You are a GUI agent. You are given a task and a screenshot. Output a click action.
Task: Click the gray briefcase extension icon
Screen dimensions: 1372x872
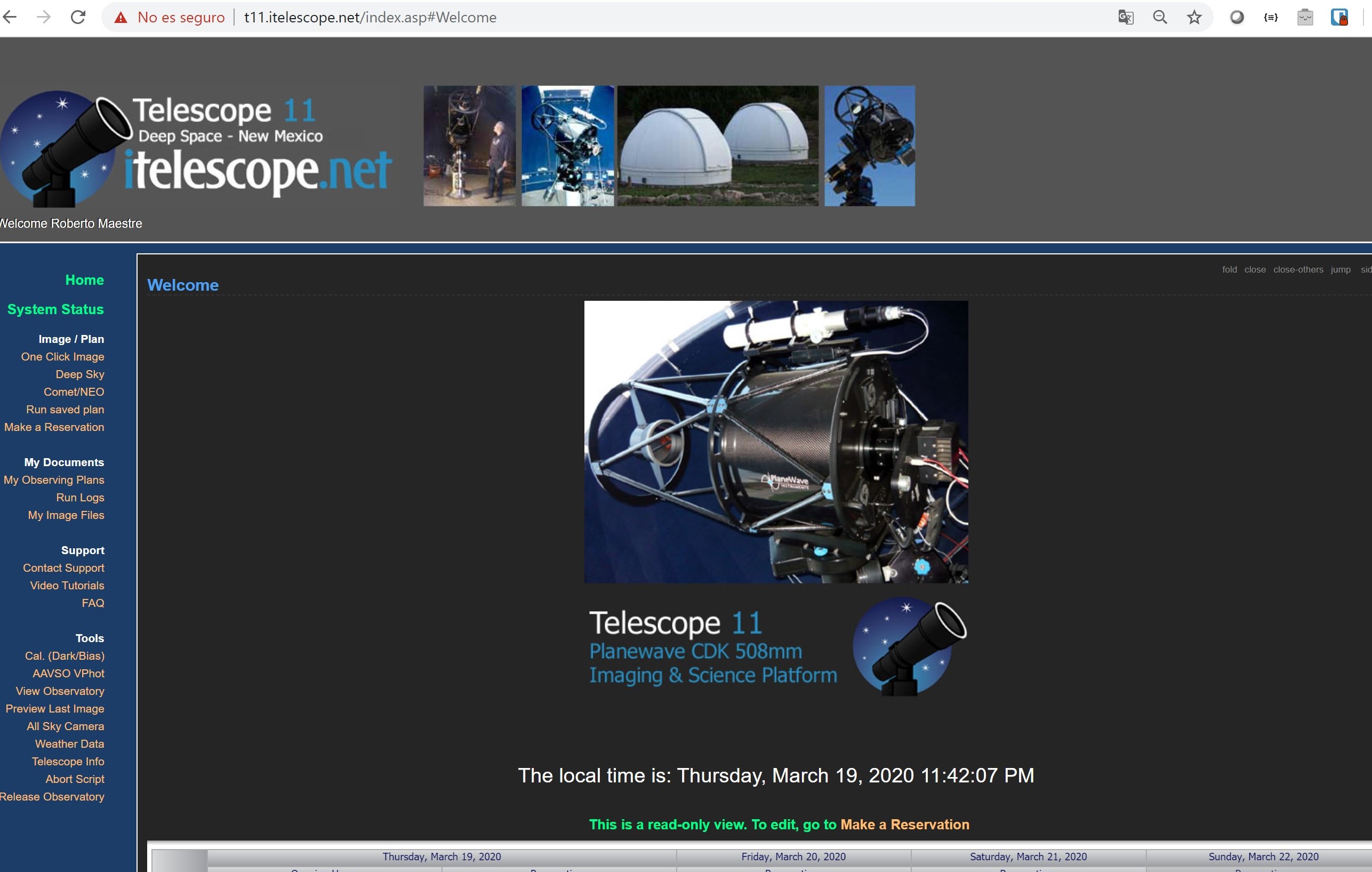coord(1305,17)
